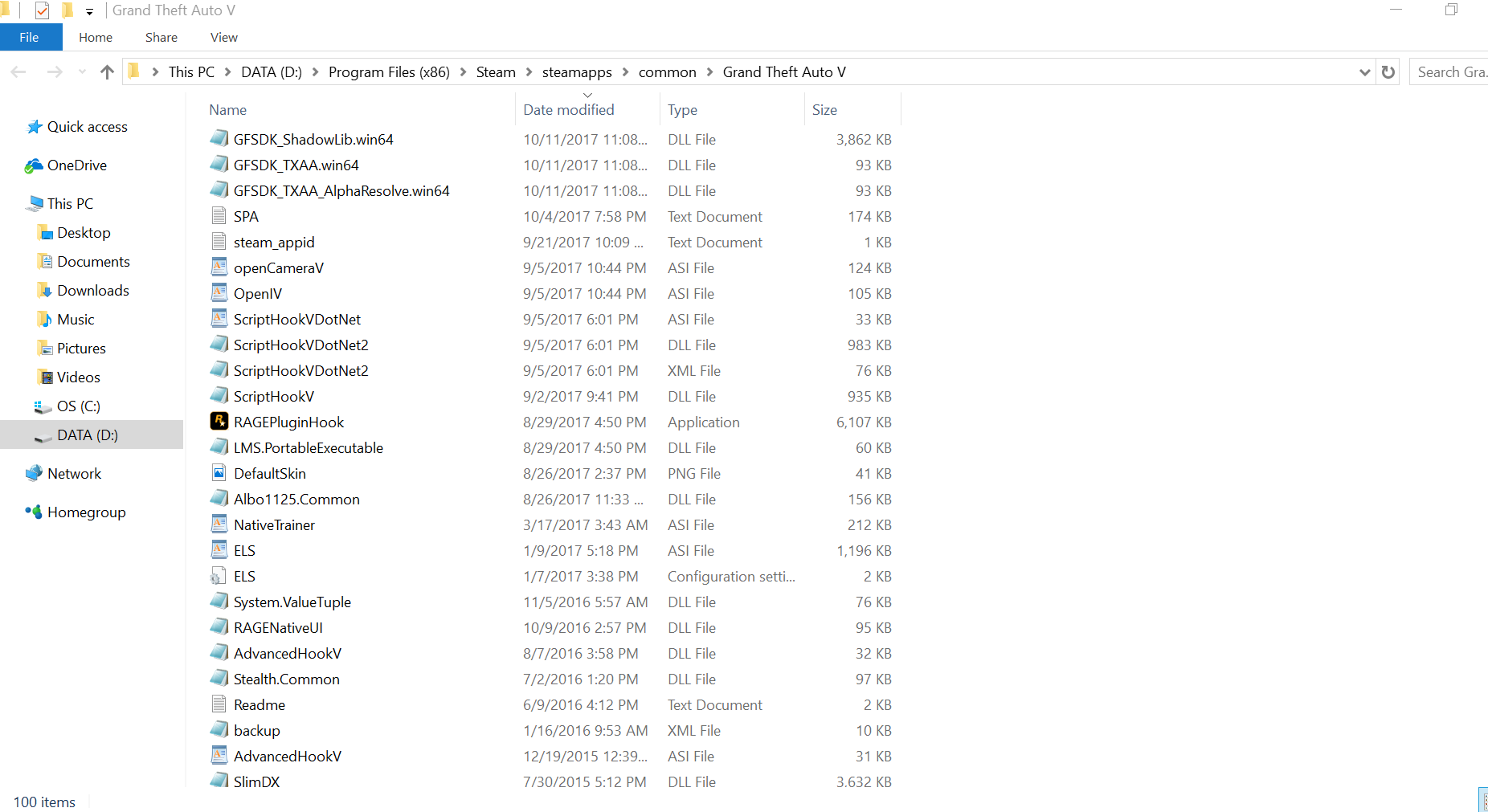Go to steamapps in the address path
1488x812 pixels.
pyautogui.click(x=577, y=72)
